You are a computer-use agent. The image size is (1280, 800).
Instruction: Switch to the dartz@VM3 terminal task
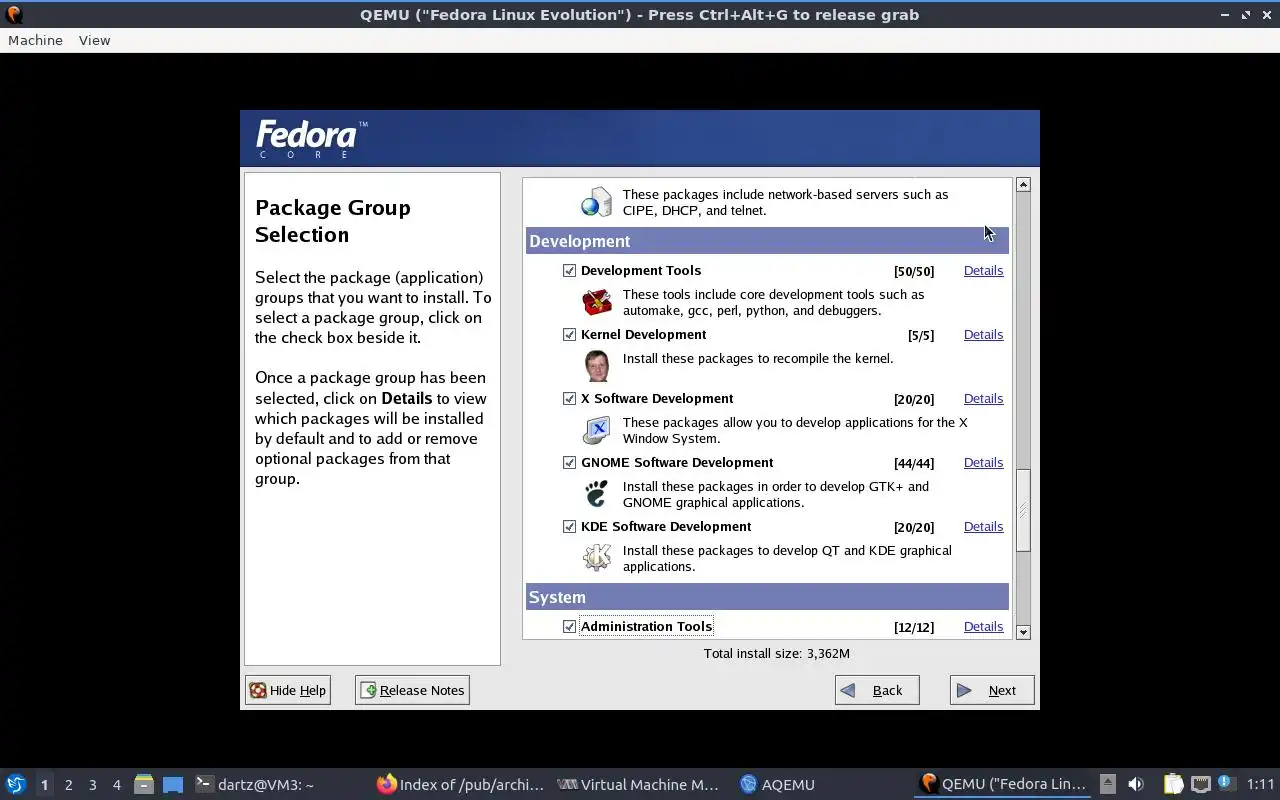254,785
